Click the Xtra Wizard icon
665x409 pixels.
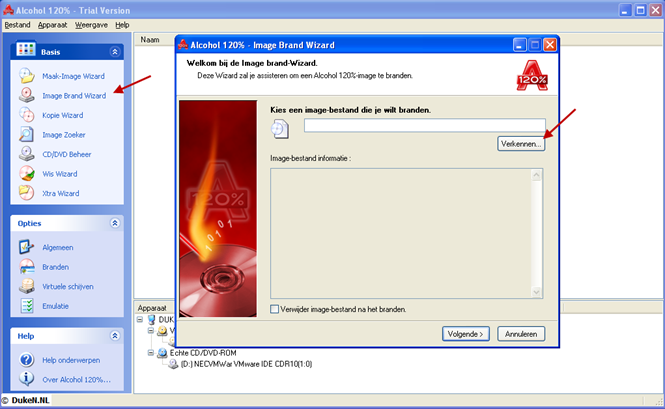tap(27, 193)
